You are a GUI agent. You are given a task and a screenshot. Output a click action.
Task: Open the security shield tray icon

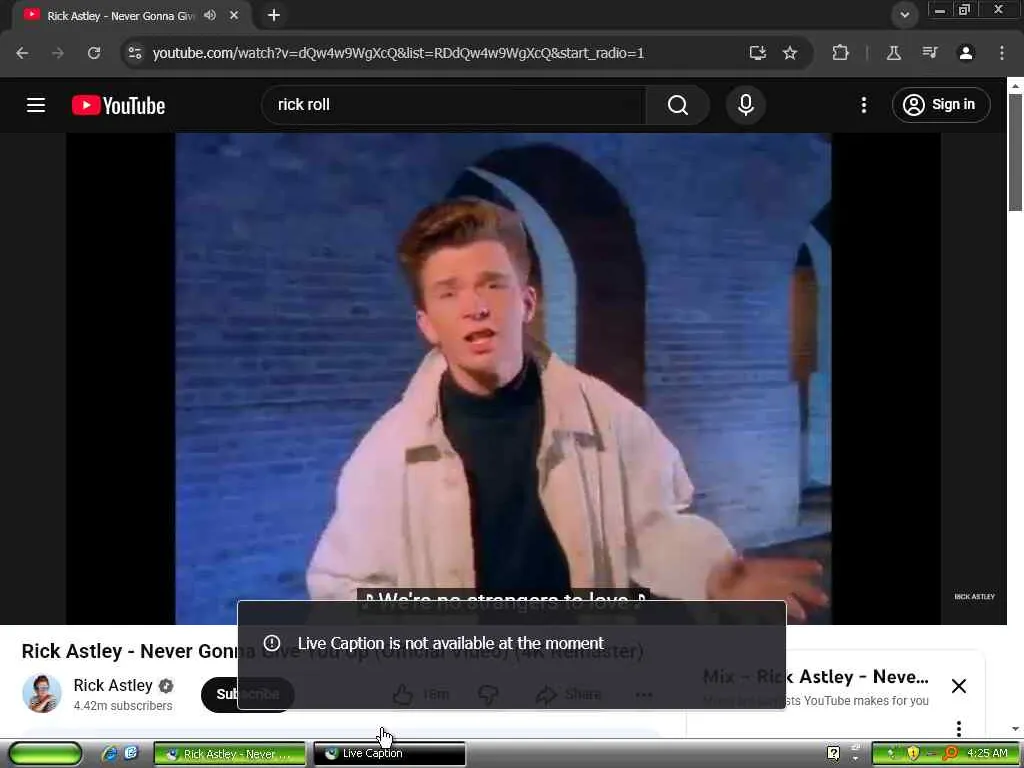point(913,754)
